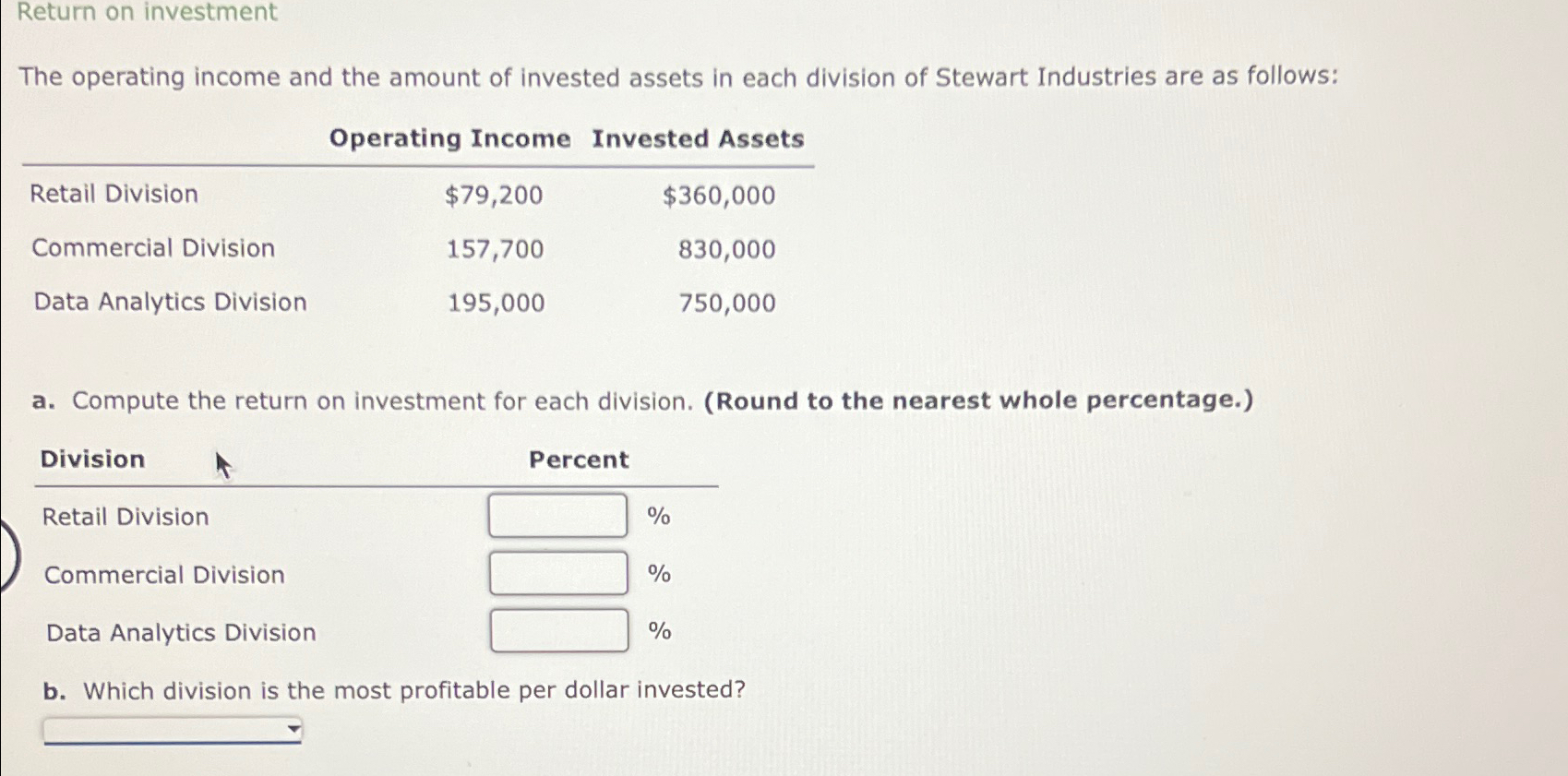Click the 157,700 Commercial Division income value
Screen dimensions: 1568x776
click(x=494, y=248)
